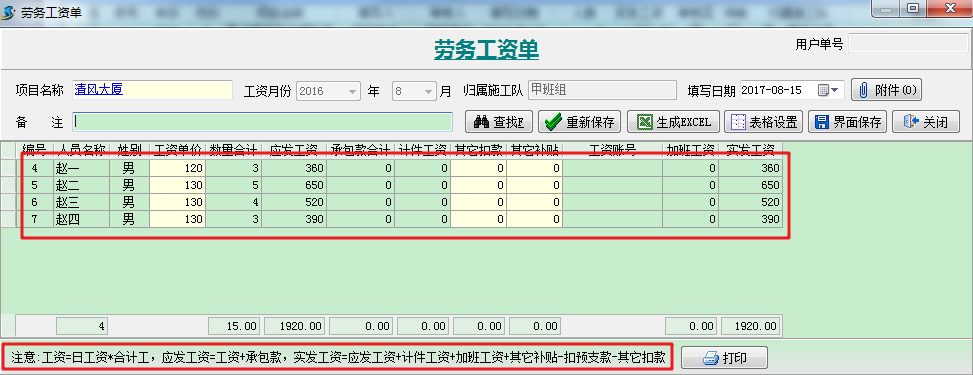Click the 劳务工资单 page title heading

pos(486,50)
